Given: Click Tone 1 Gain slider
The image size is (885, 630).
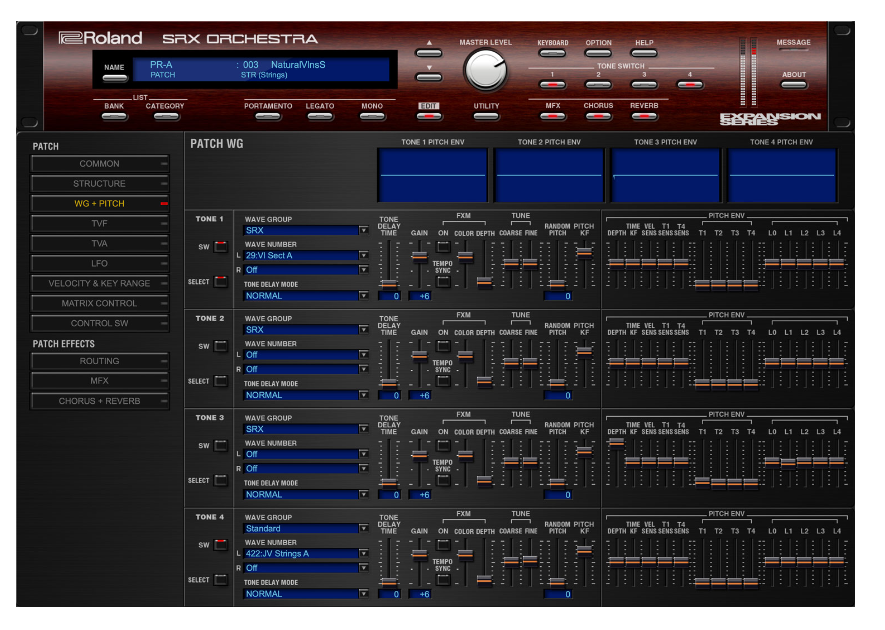Looking at the screenshot, I should [x=419, y=257].
